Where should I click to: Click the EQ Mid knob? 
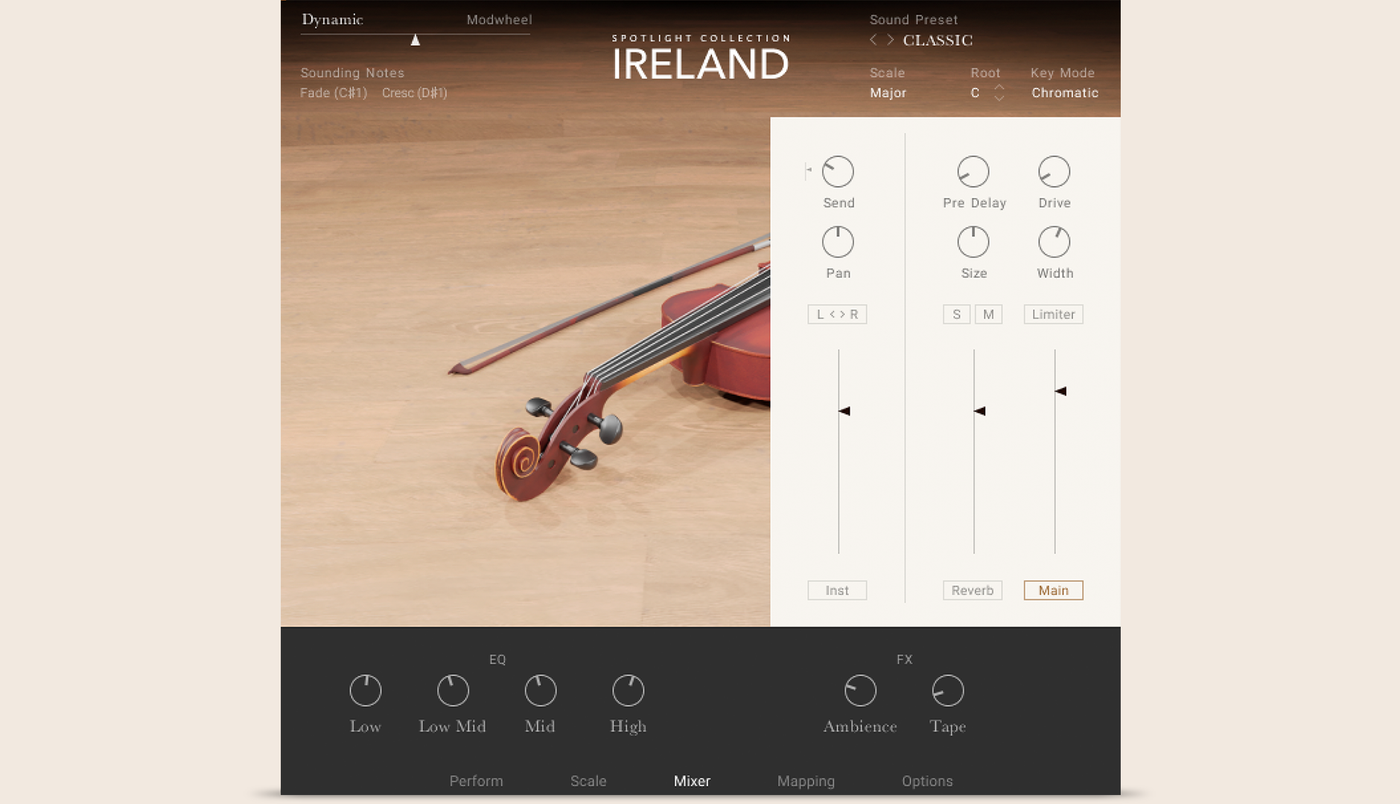pyautogui.click(x=540, y=690)
